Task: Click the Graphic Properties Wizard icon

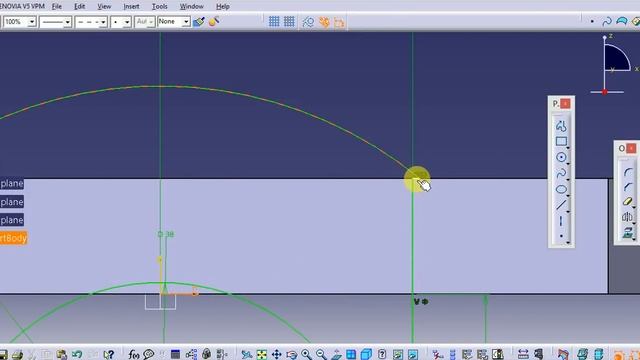Action: (x=214, y=22)
